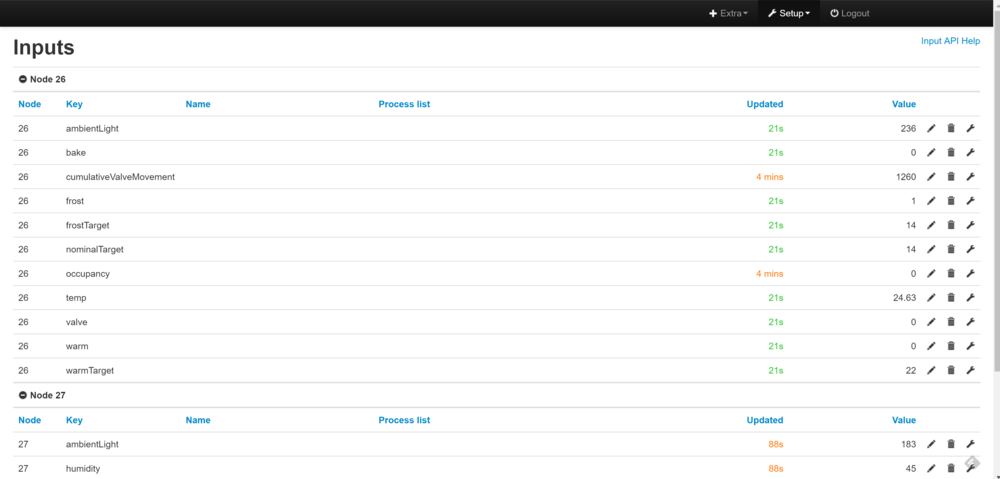The height and width of the screenshot is (479, 1000).
Task: Collapse the Node 27 group
Action: pyautogui.click(x=23, y=395)
